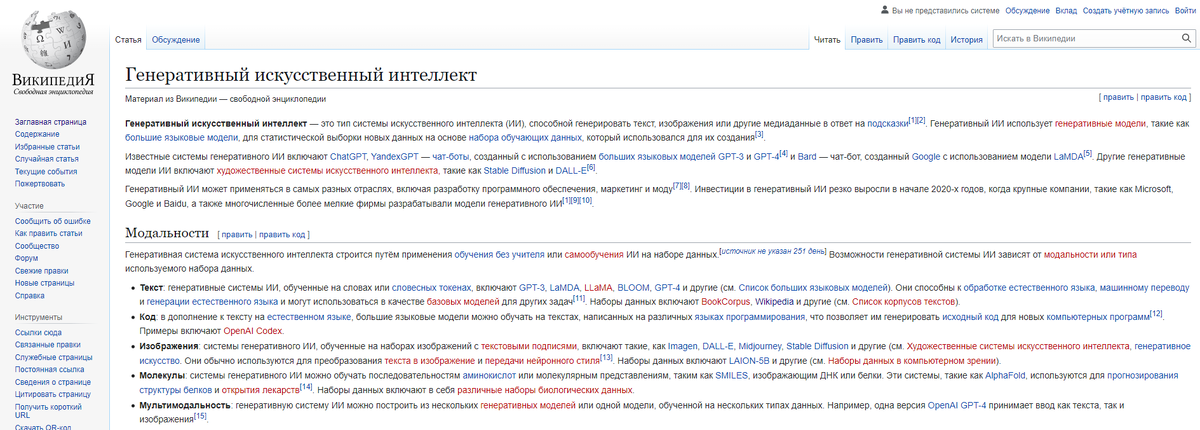Open the 'OpenAI Codex' link

254,330
